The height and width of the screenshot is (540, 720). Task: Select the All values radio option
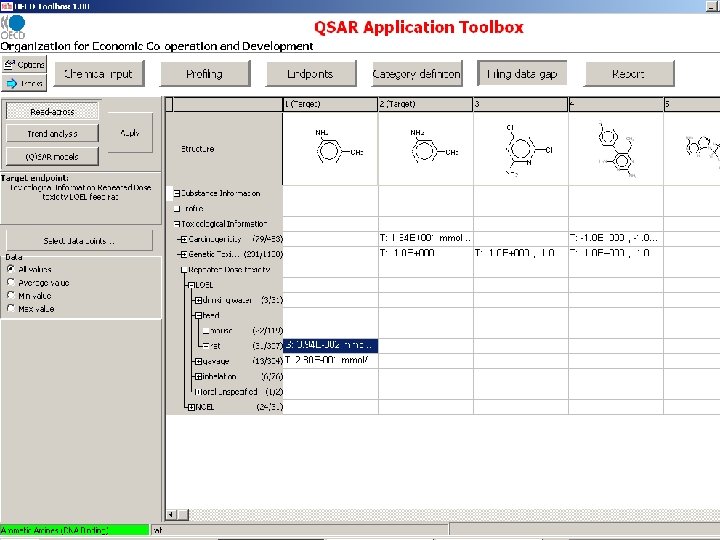point(11,269)
